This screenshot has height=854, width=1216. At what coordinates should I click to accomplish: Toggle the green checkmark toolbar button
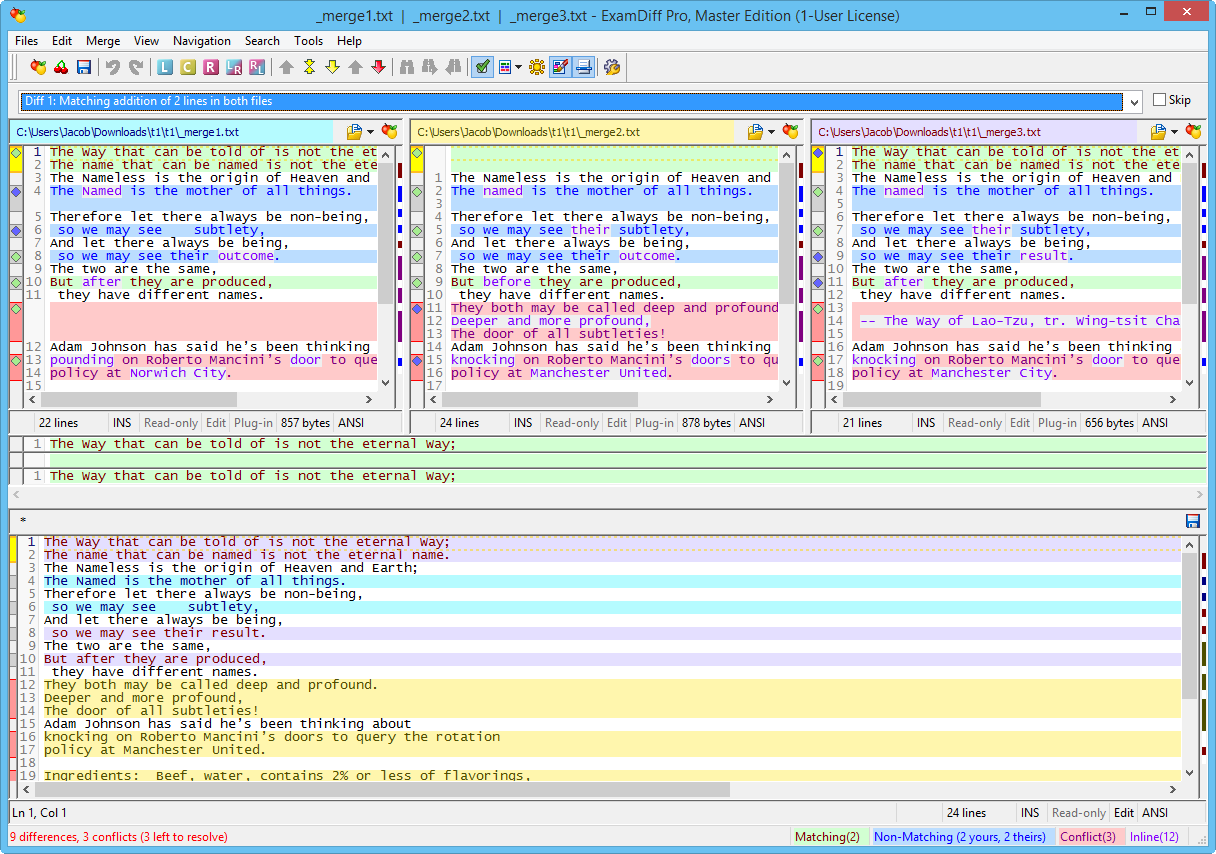pyautogui.click(x=483, y=67)
